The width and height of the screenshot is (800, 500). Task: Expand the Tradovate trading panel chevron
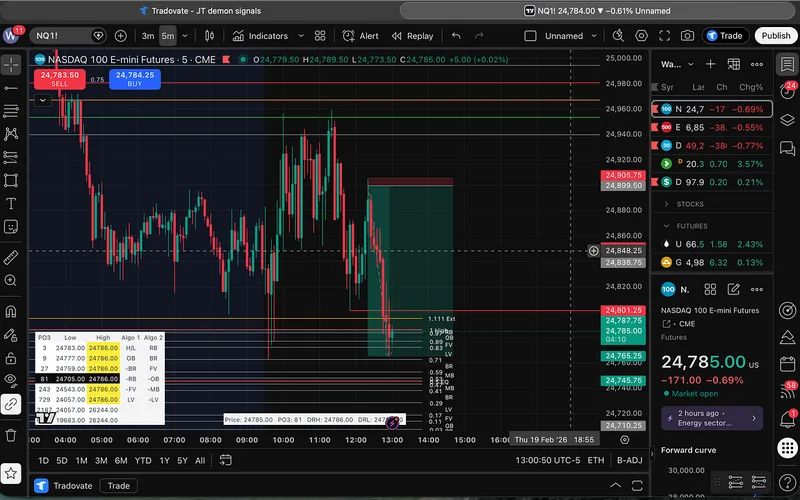click(615, 485)
